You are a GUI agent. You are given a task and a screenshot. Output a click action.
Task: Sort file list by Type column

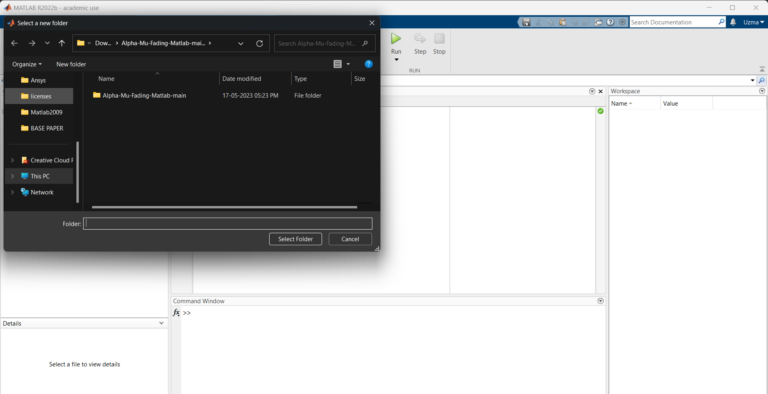pos(321,78)
